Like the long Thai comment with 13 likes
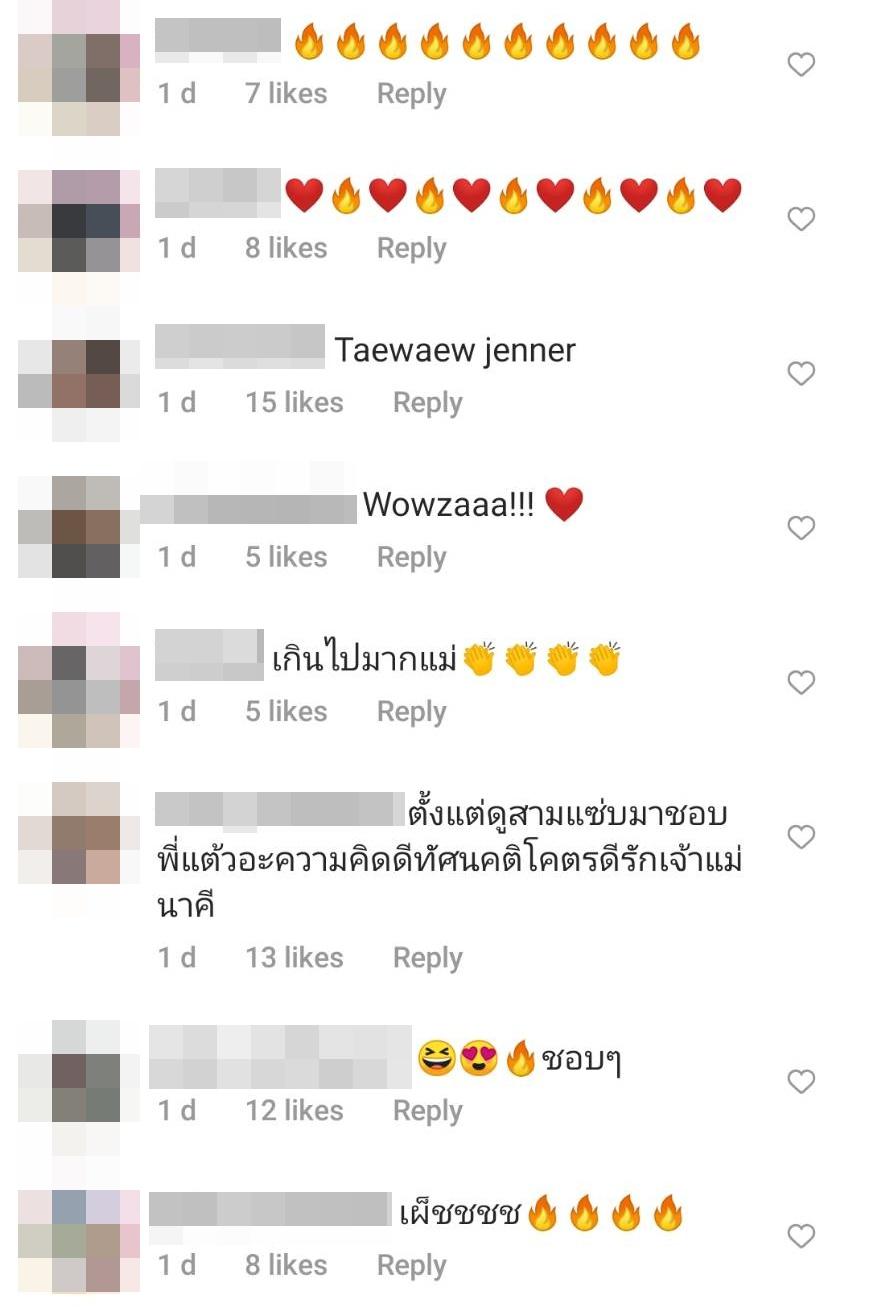Viewport: 869px width, 1307px height. coord(801,837)
